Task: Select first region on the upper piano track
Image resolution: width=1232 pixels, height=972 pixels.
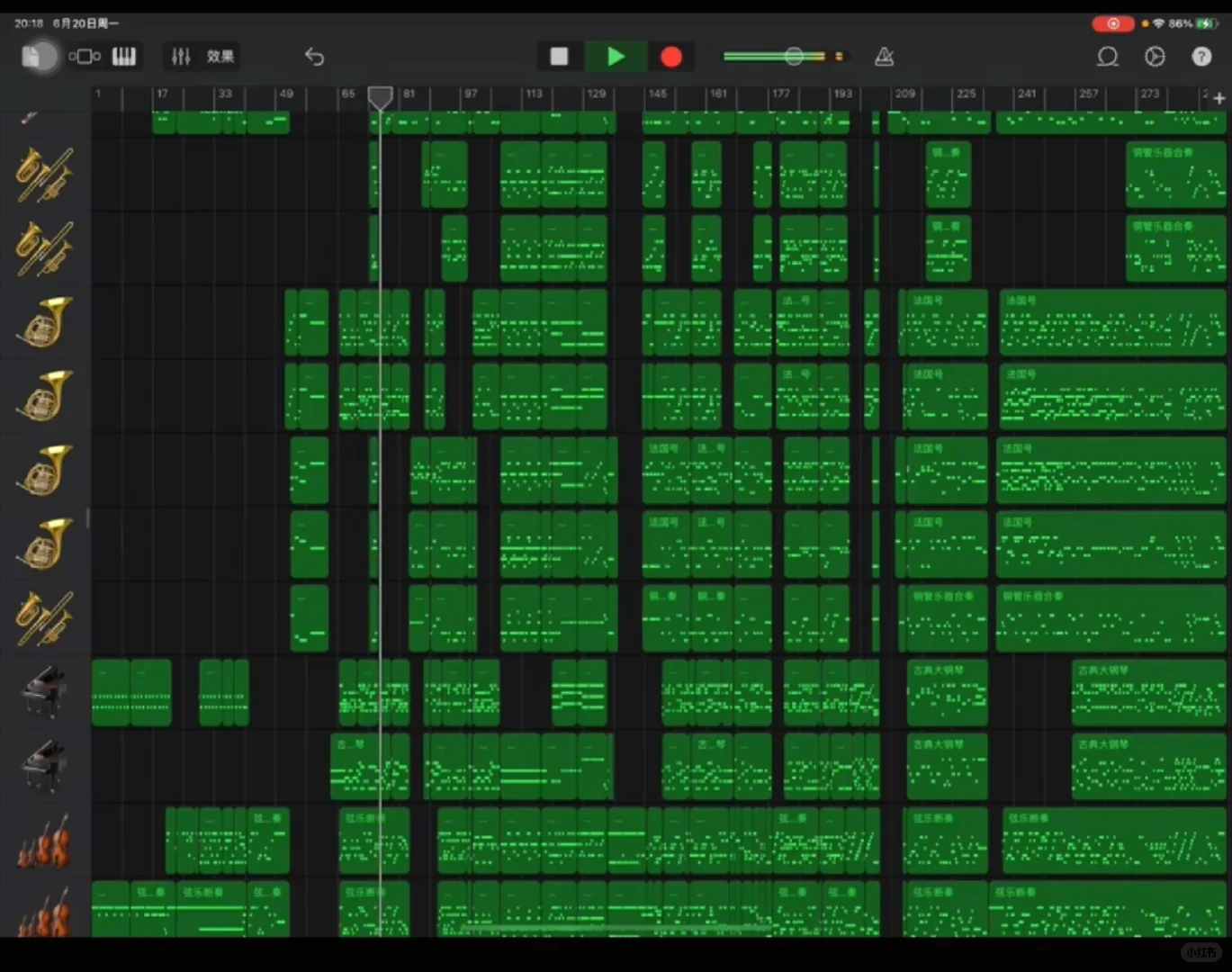Action: pyautogui.click(x=111, y=692)
